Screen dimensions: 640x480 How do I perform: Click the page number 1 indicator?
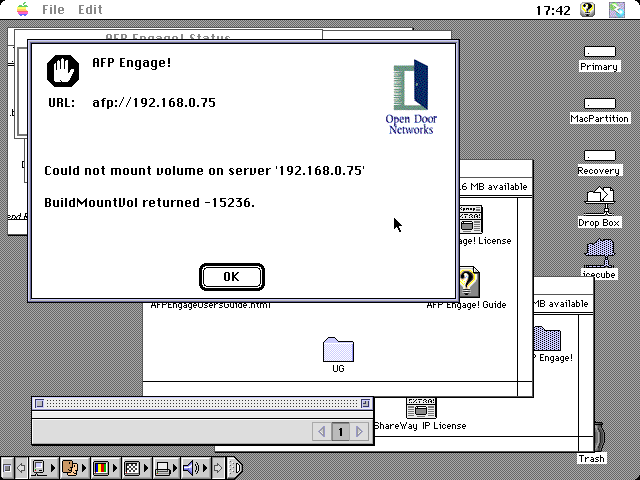pyautogui.click(x=340, y=431)
